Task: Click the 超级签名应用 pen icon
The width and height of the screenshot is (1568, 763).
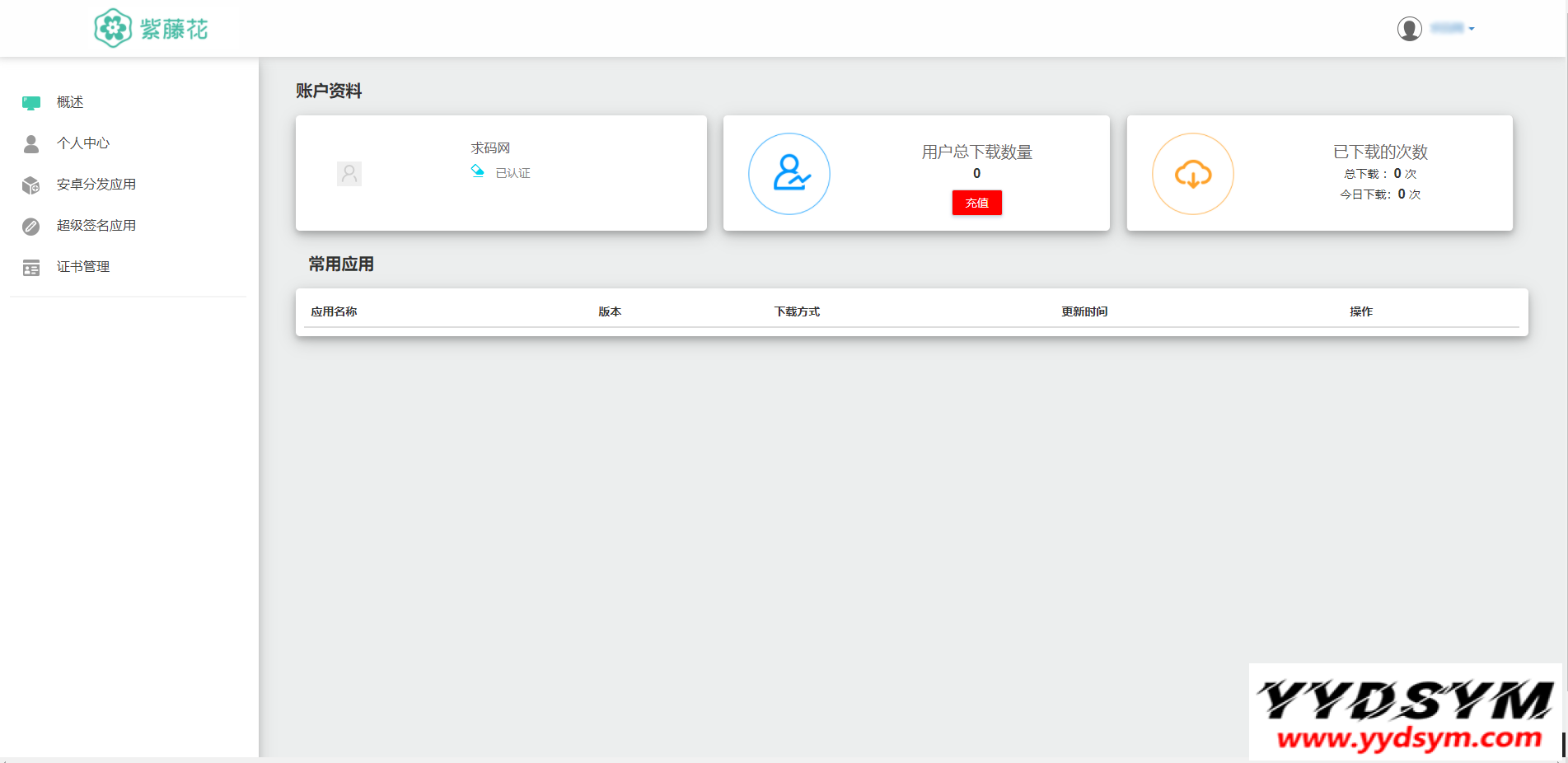Action: (31, 227)
